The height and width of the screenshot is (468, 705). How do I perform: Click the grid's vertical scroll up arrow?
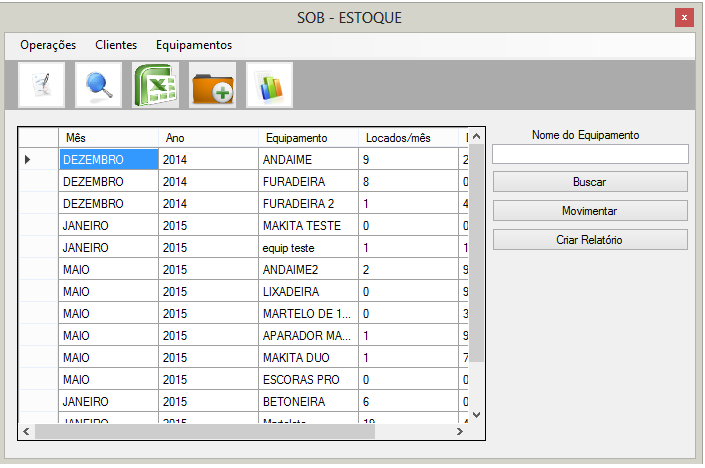coord(476,137)
